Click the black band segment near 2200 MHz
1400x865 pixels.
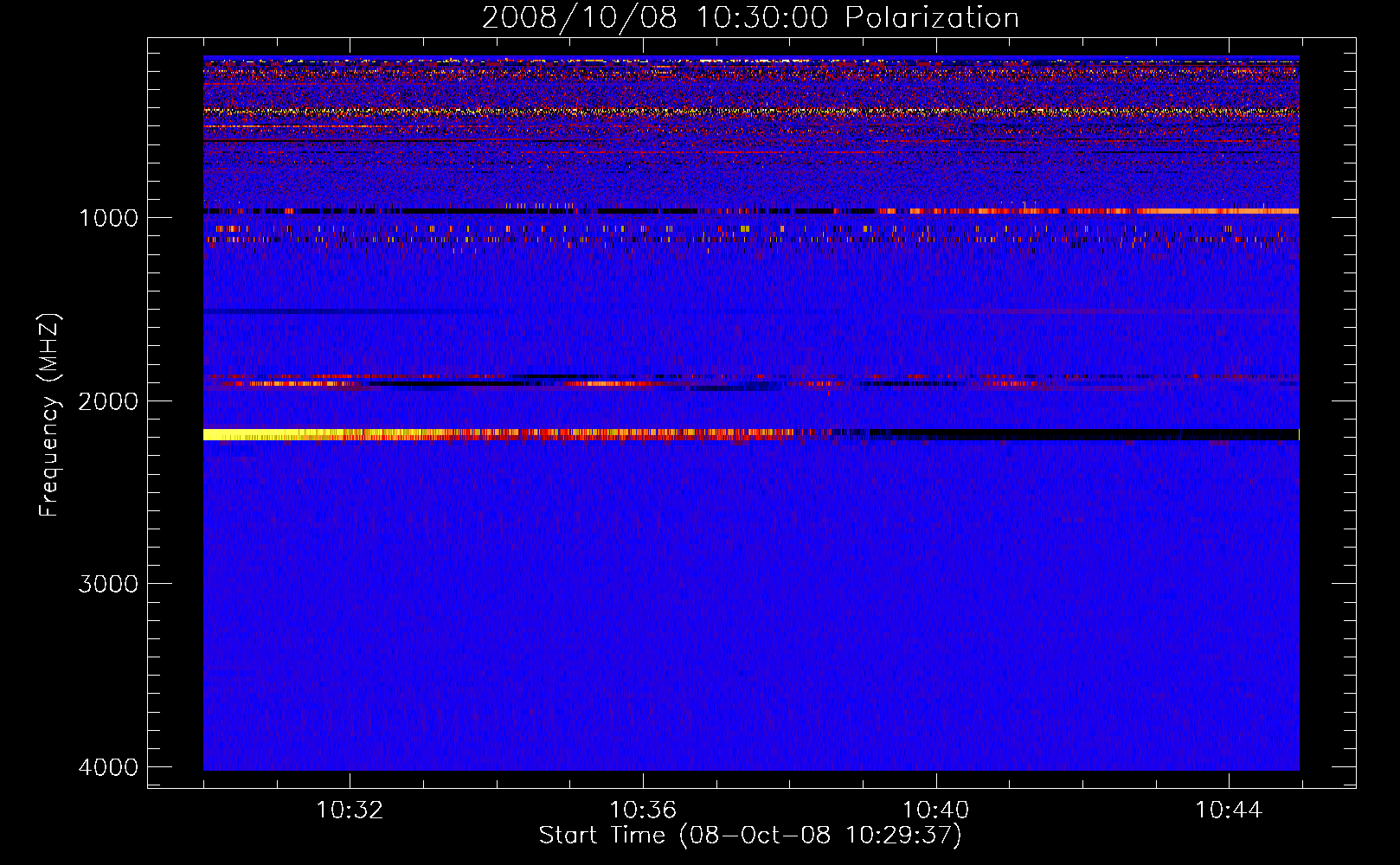coord(1095,434)
